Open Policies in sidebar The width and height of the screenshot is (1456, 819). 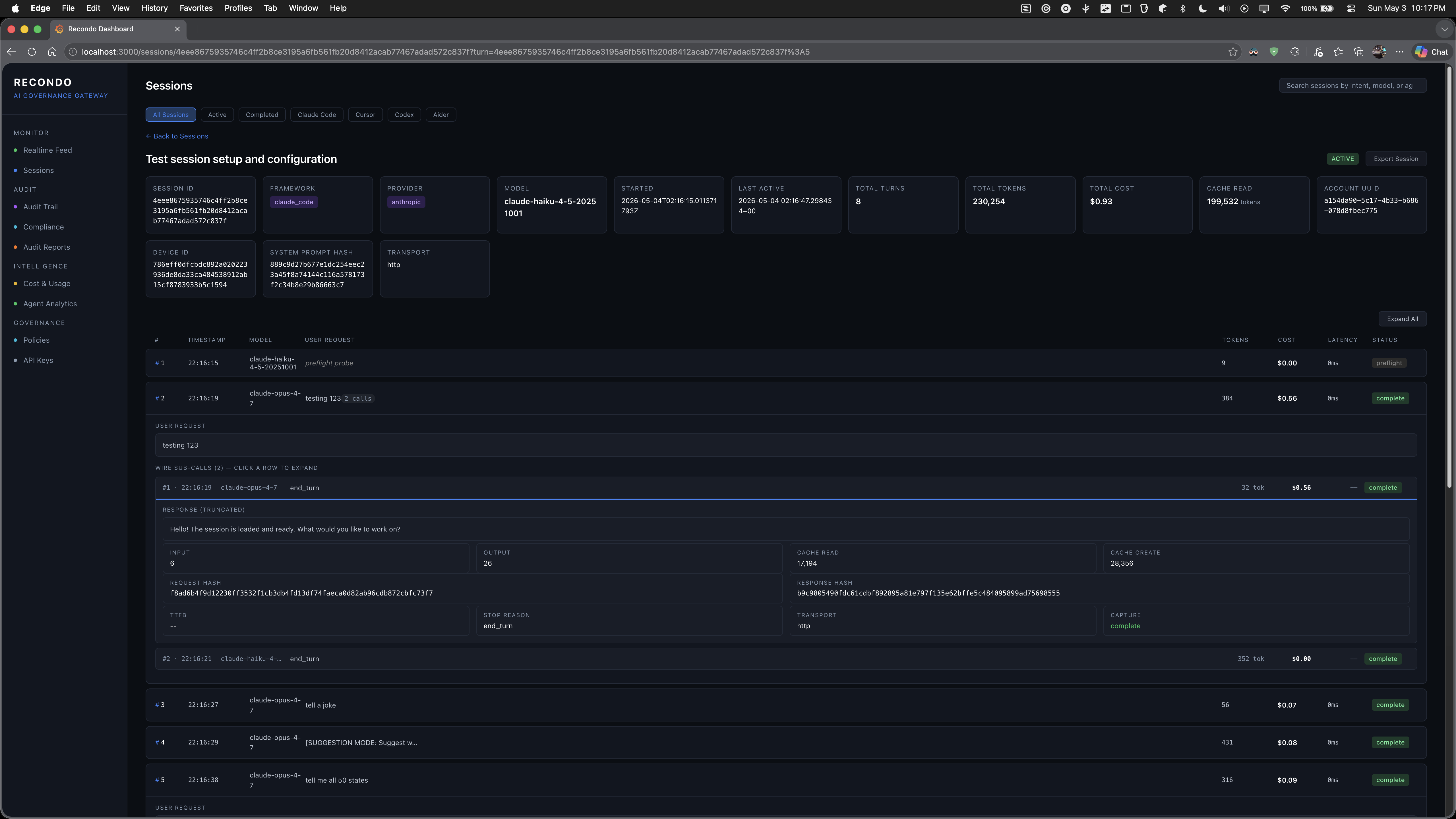36,340
